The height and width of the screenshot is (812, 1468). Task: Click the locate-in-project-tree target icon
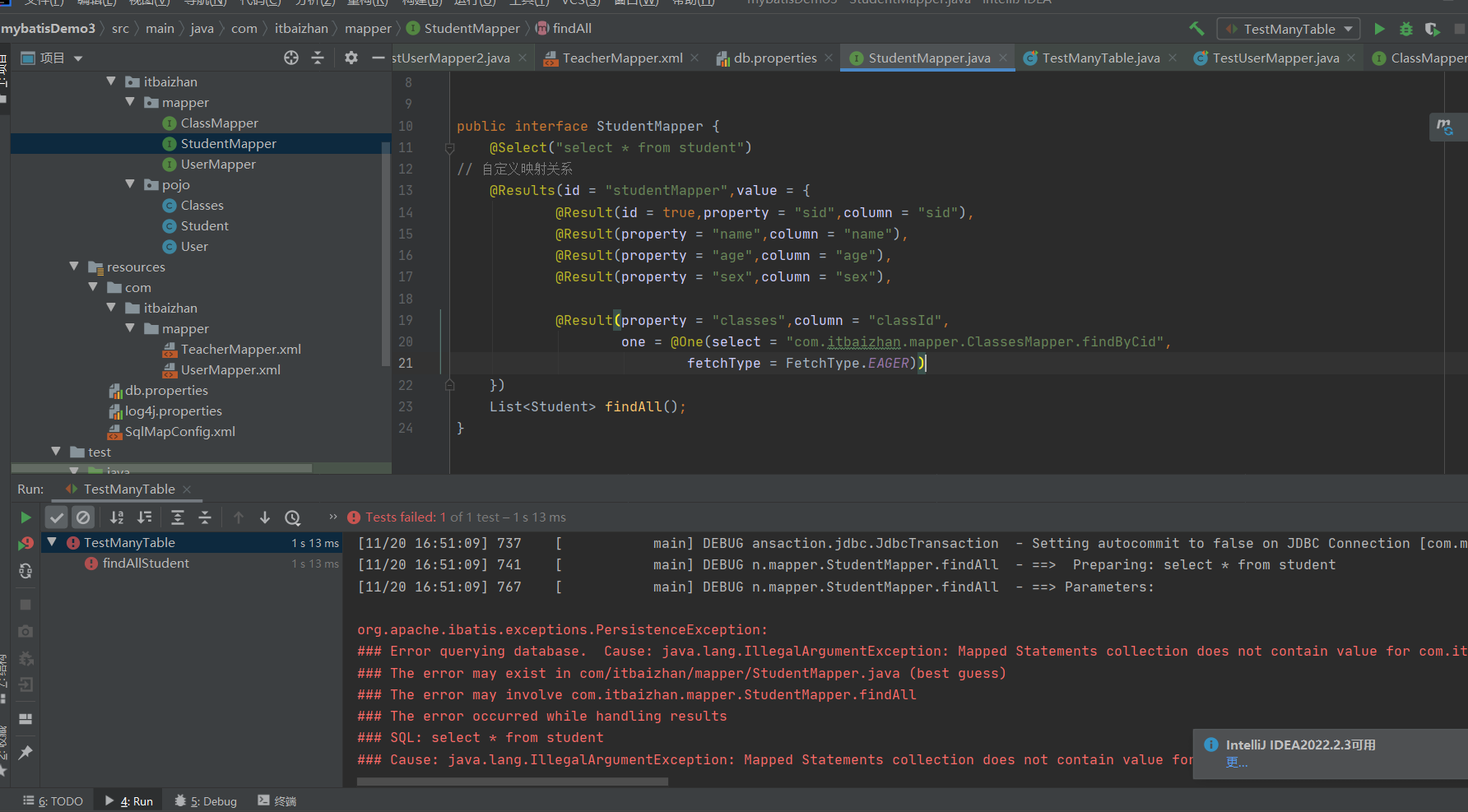point(291,58)
